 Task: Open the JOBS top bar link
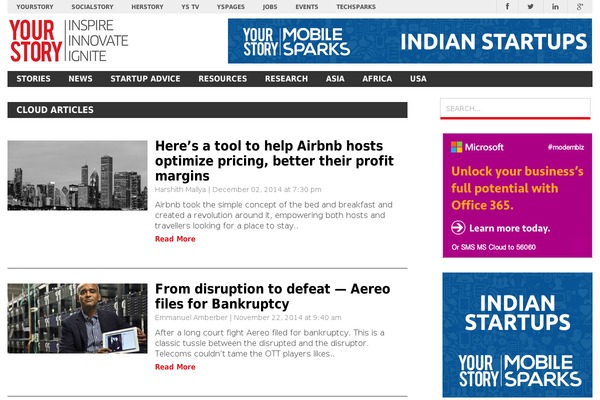270,7
